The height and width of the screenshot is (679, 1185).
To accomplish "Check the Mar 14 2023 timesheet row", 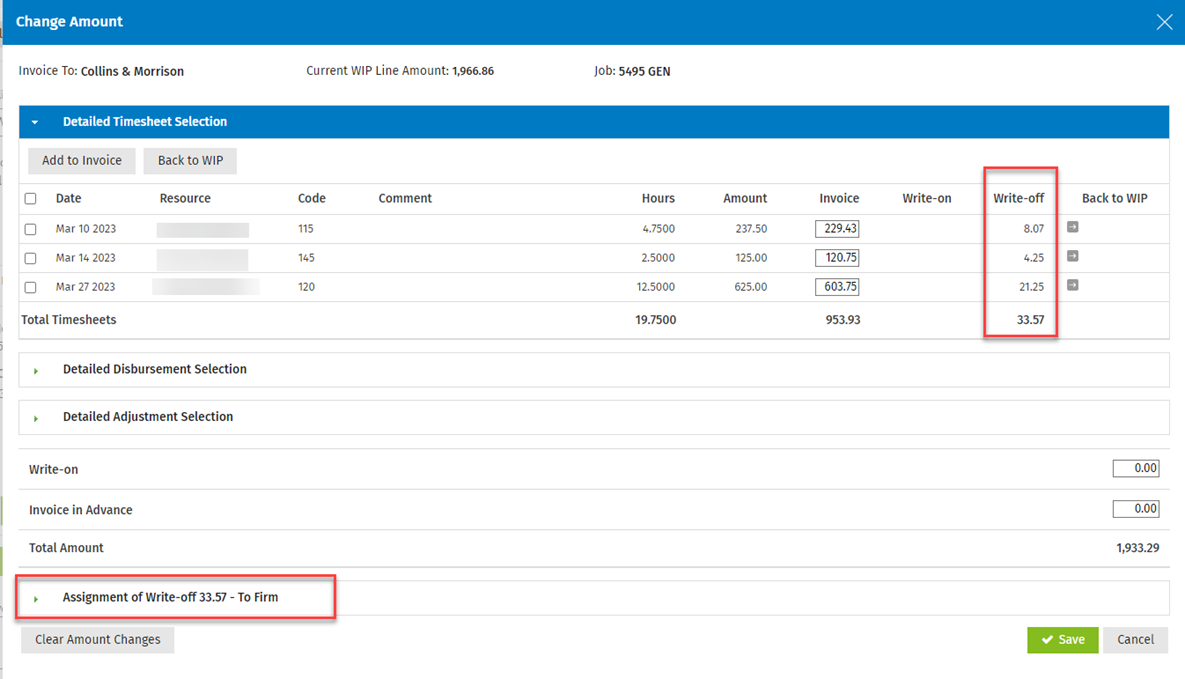I will tap(30, 258).
